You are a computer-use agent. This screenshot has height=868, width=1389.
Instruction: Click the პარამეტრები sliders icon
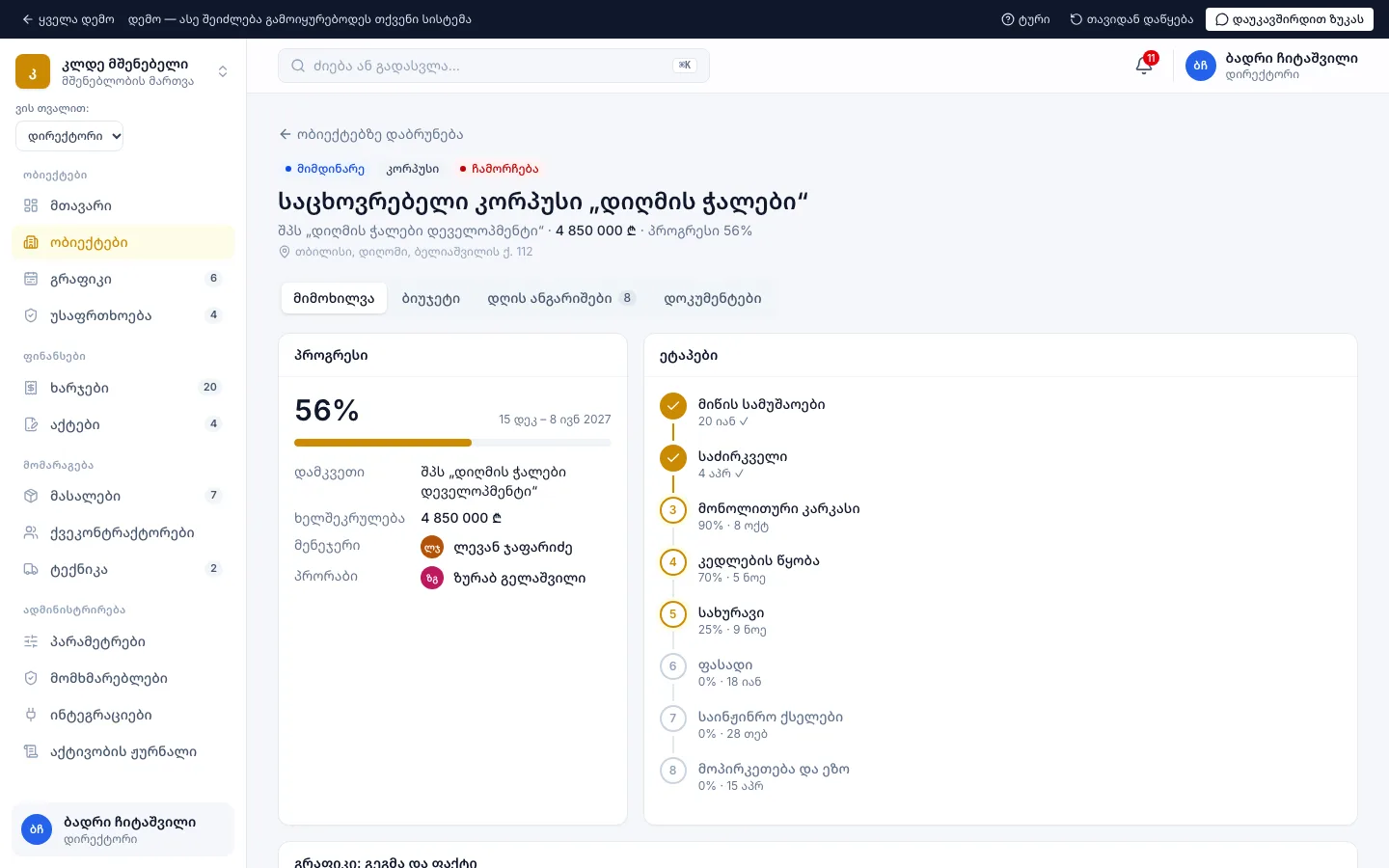[31, 641]
